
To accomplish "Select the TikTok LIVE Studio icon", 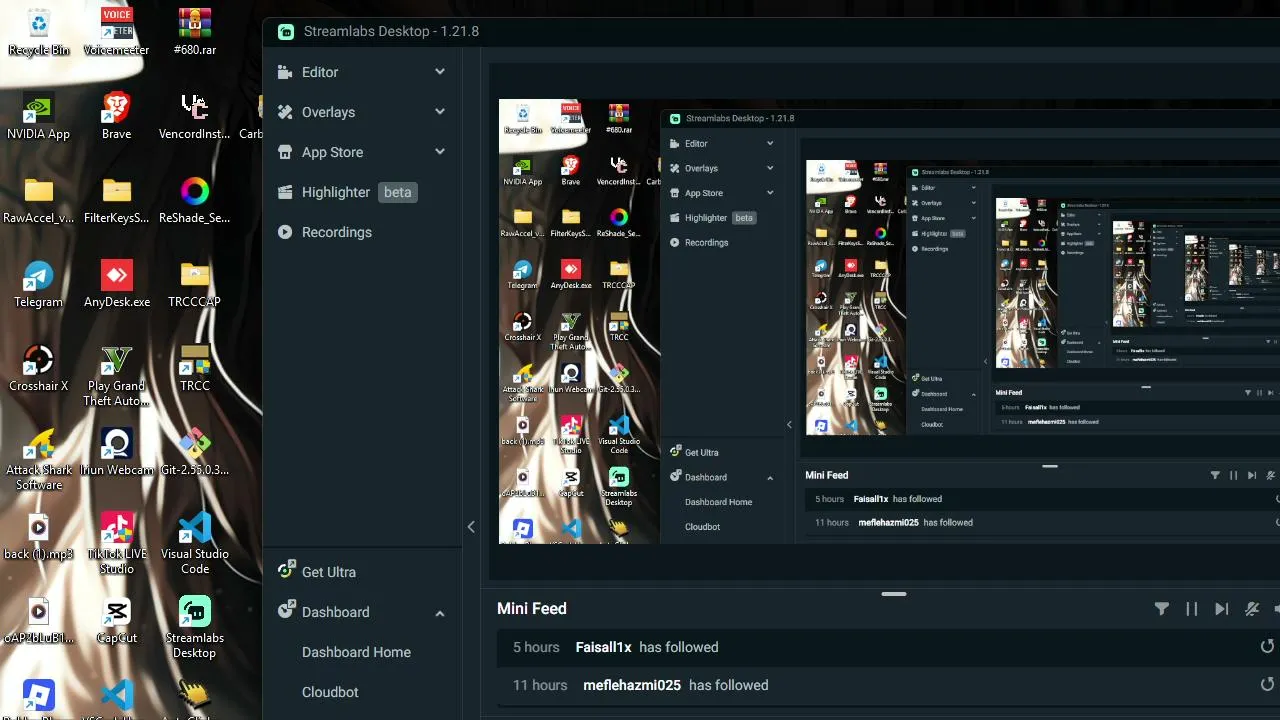I will tap(117, 543).
